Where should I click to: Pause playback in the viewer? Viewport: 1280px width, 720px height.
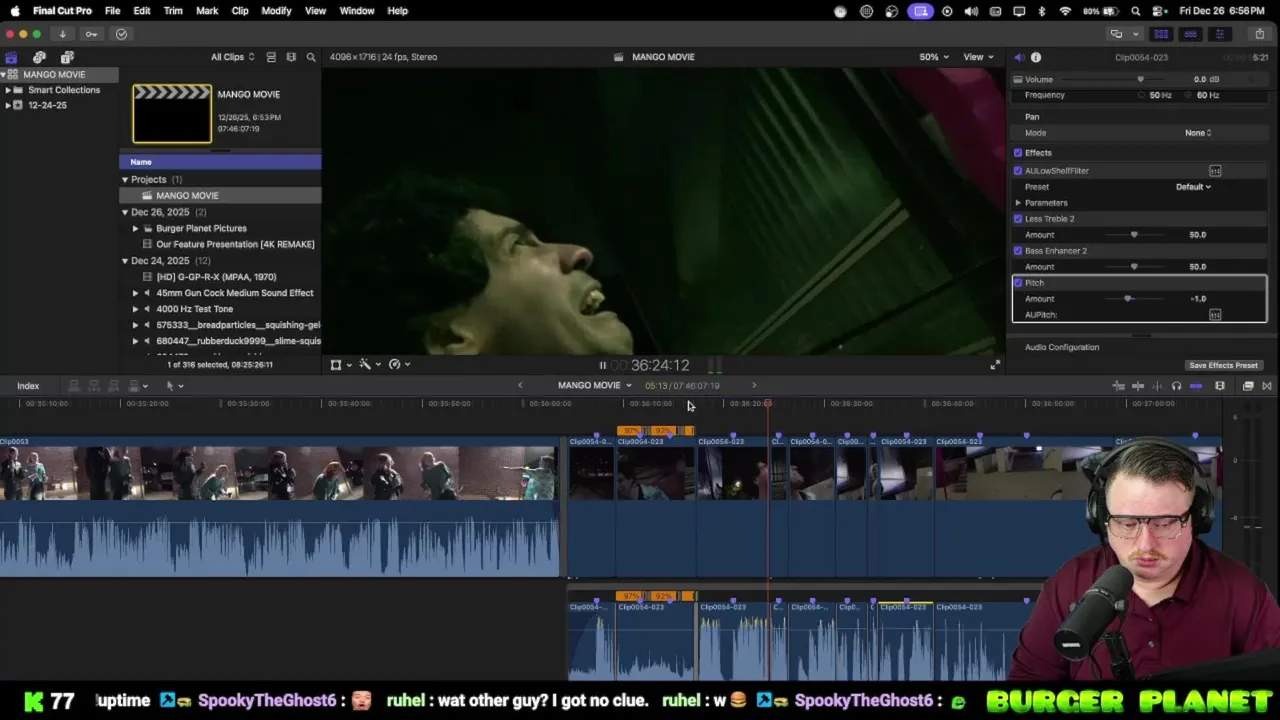click(x=602, y=366)
